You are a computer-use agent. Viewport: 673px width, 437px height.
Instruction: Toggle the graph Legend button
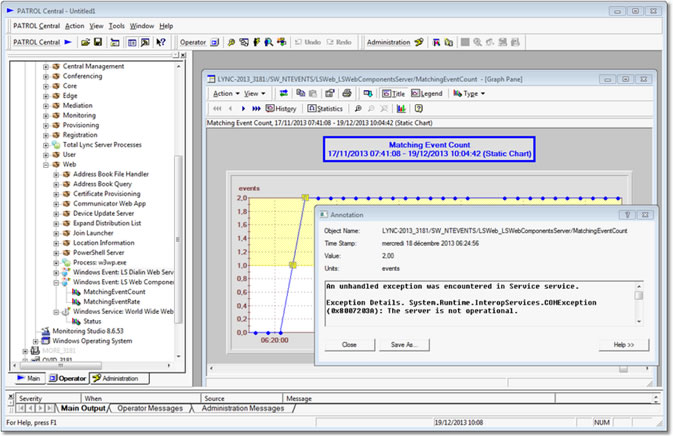pos(426,93)
